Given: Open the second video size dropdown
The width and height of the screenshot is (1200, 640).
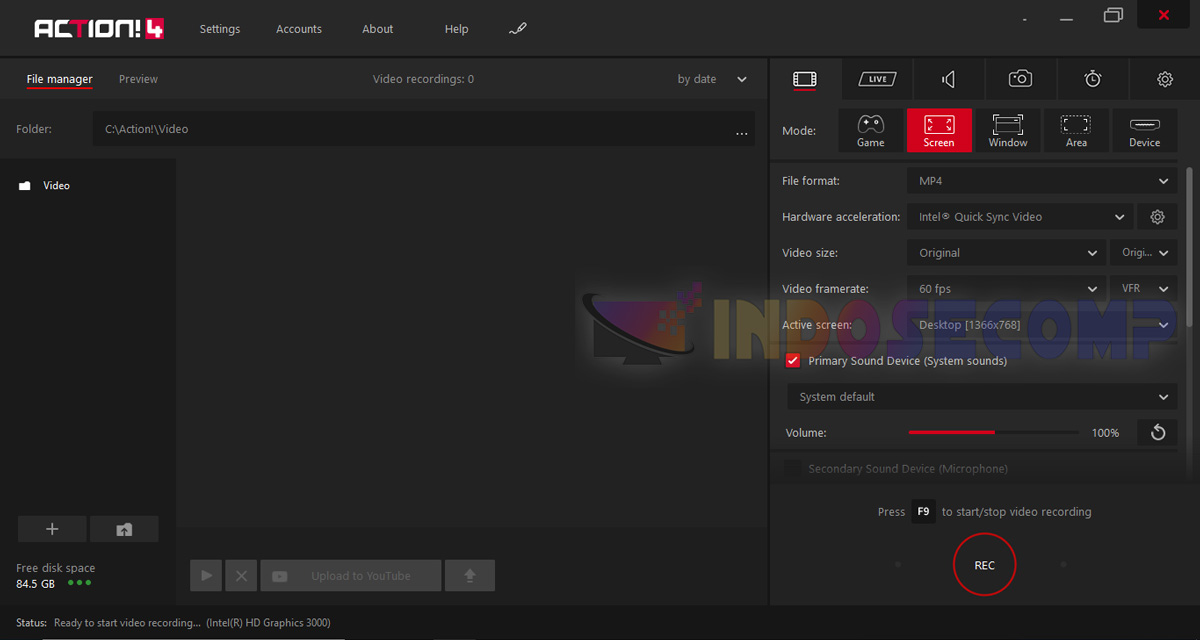Looking at the screenshot, I should pyautogui.click(x=1143, y=253).
